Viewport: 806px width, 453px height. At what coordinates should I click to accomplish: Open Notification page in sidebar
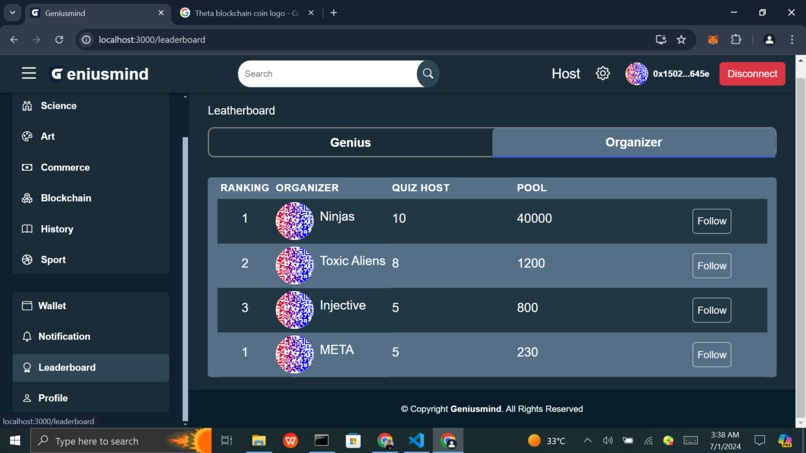[90, 337]
